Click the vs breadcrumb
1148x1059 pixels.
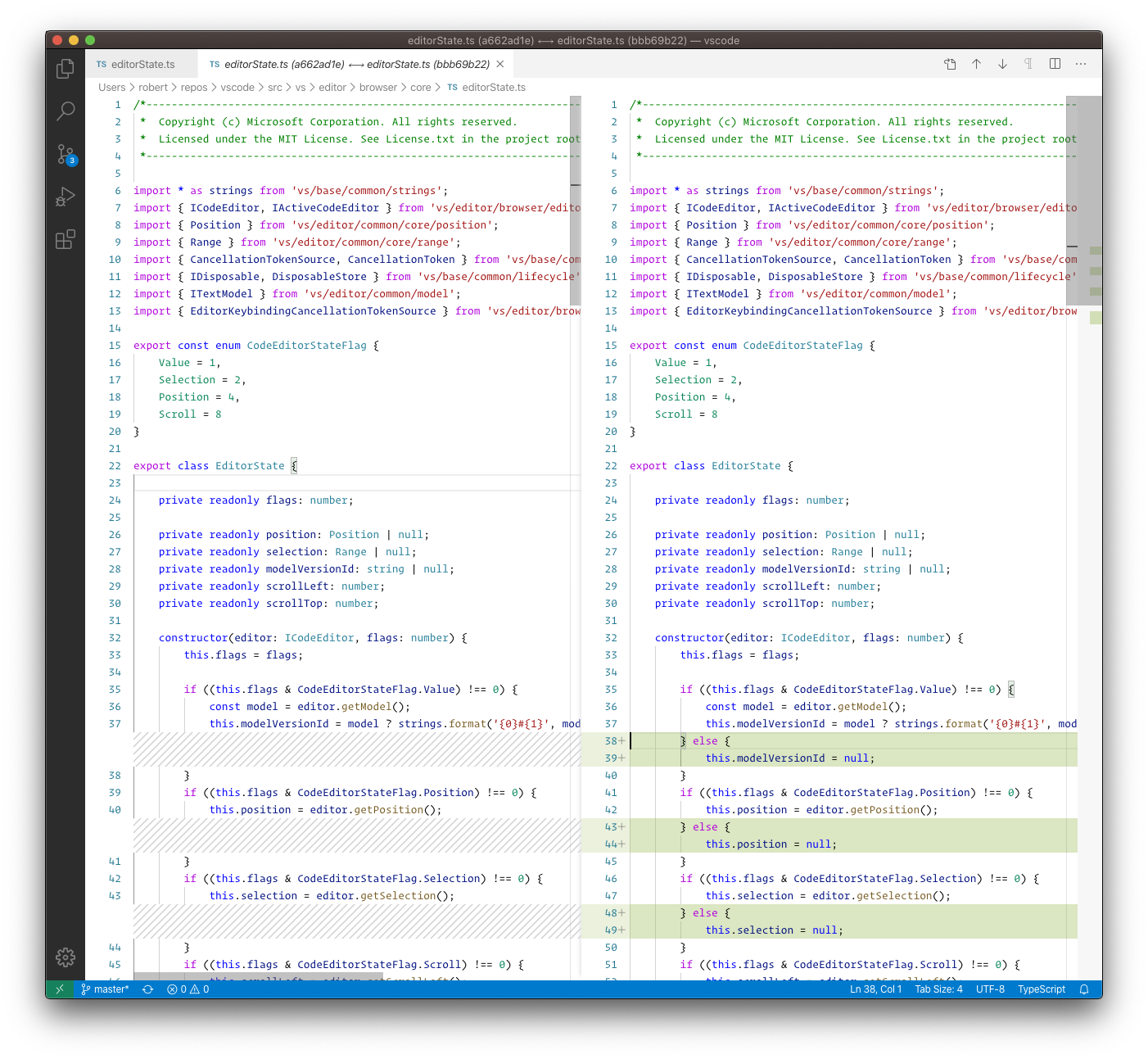click(x=301, y=88)
